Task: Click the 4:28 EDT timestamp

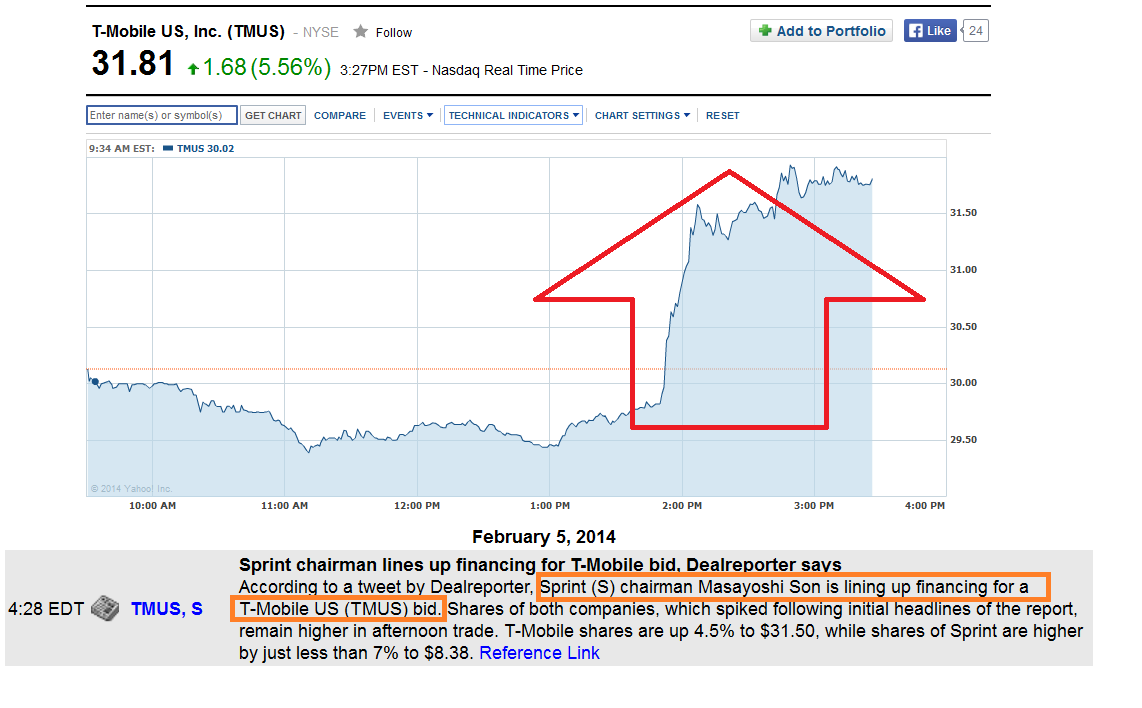Action: 46,609
